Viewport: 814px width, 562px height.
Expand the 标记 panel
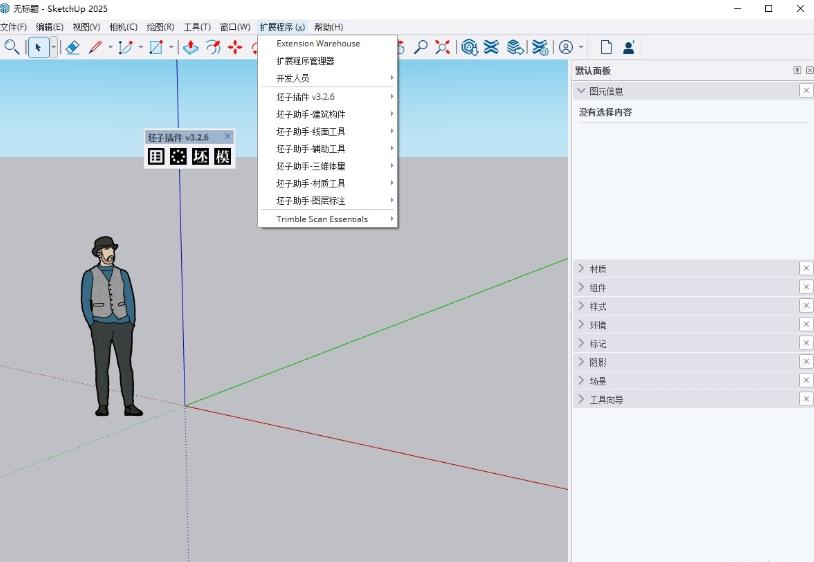click(581, 343)
